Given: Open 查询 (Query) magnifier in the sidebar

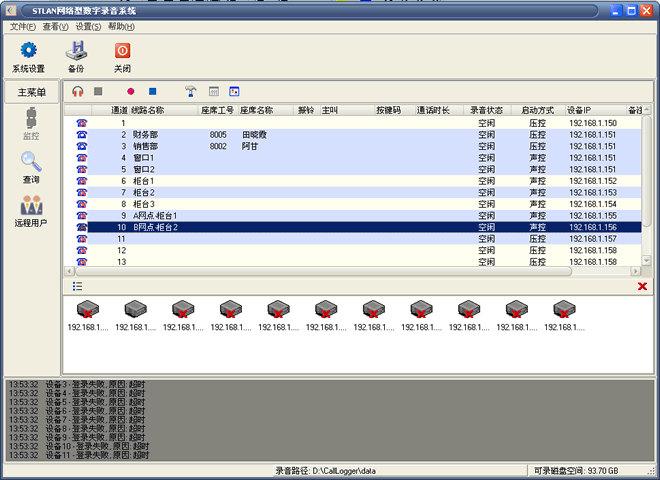Looking at the screenshot, I should click(31, 167).
